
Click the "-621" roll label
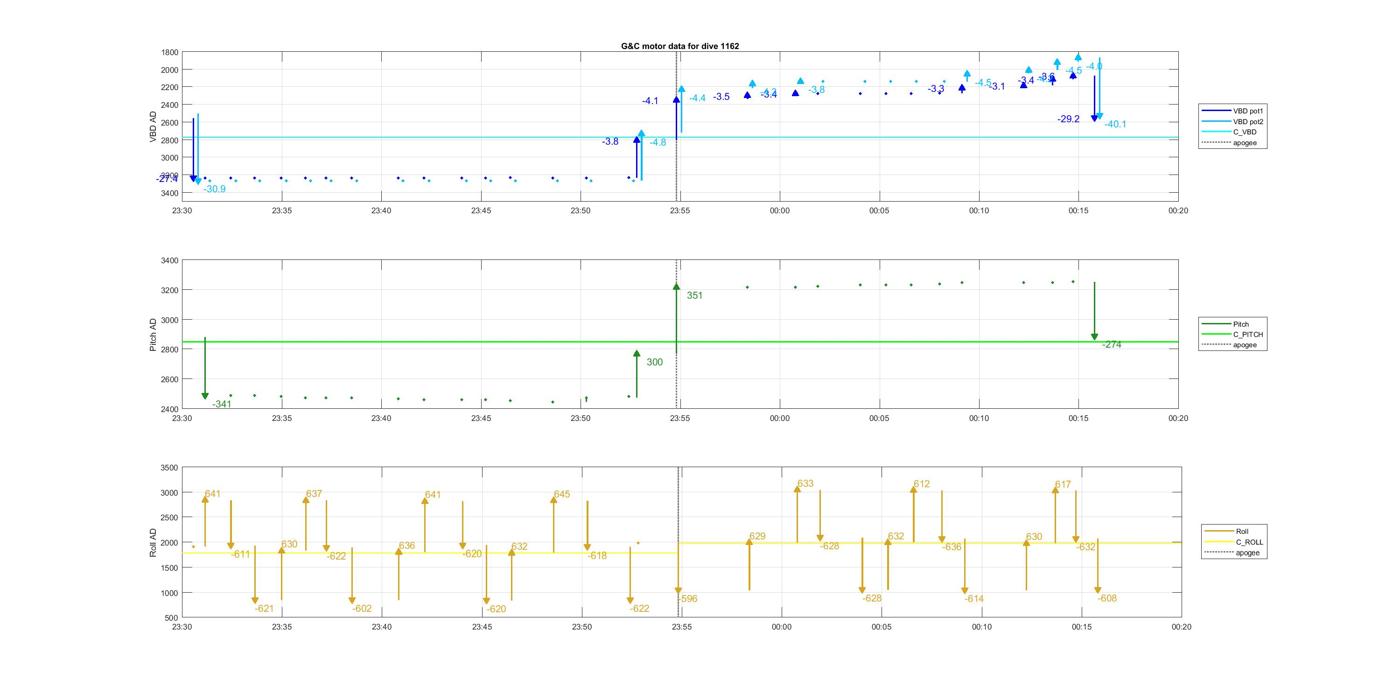264,609
